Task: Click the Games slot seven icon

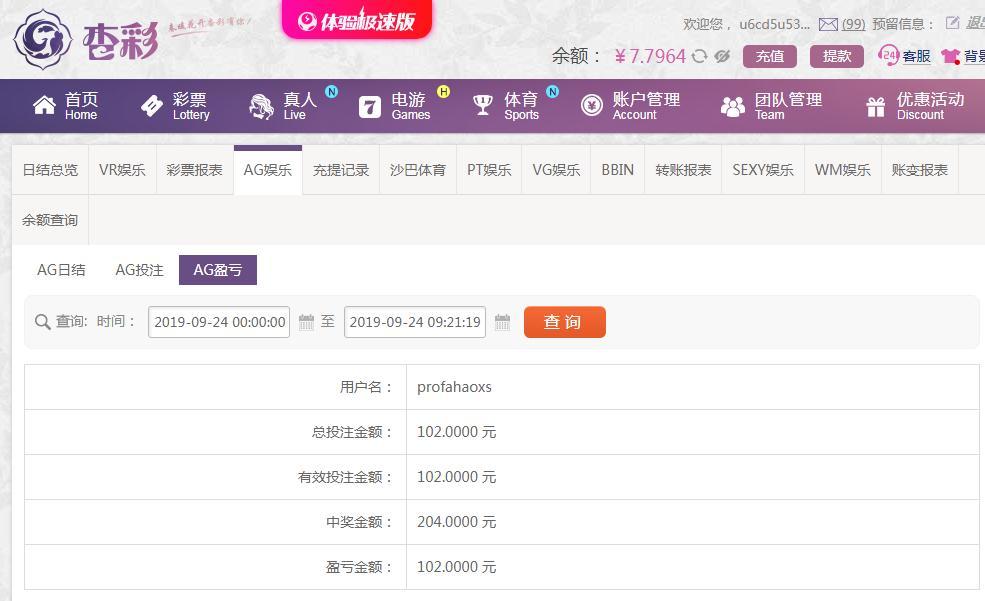Action: (x=370, y=107)
